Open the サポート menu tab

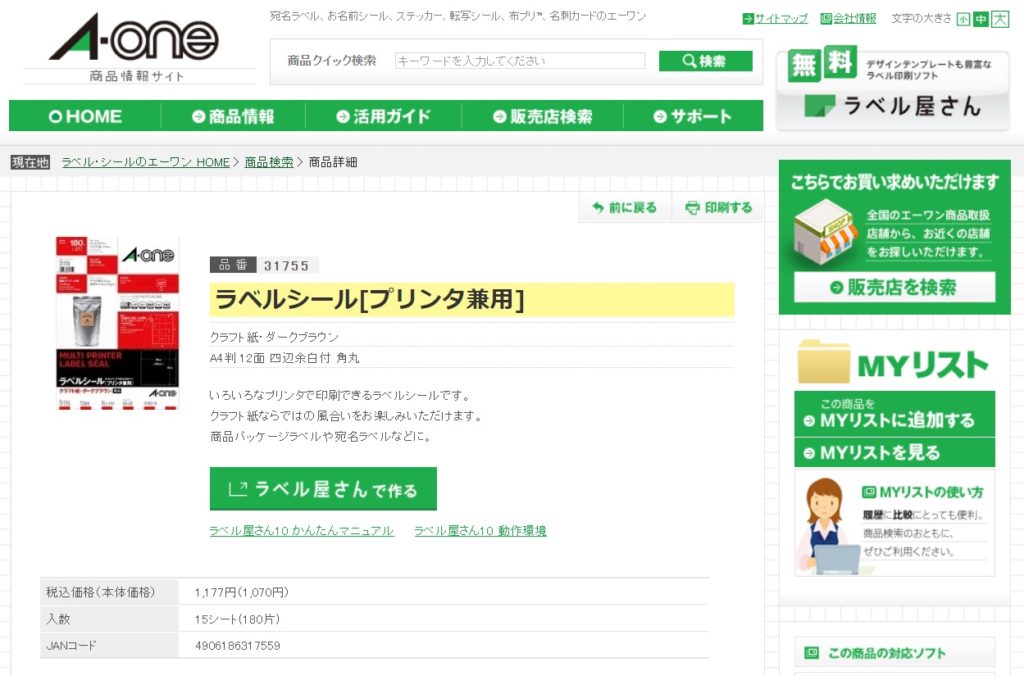[693, 116]
